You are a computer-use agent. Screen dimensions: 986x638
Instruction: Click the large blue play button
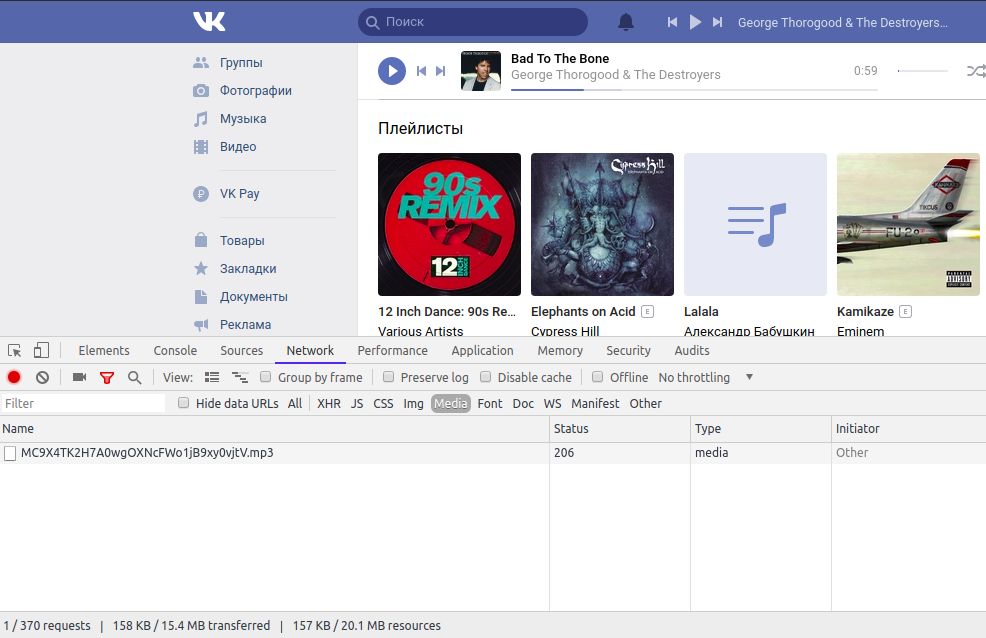click(x=392, y=71)
